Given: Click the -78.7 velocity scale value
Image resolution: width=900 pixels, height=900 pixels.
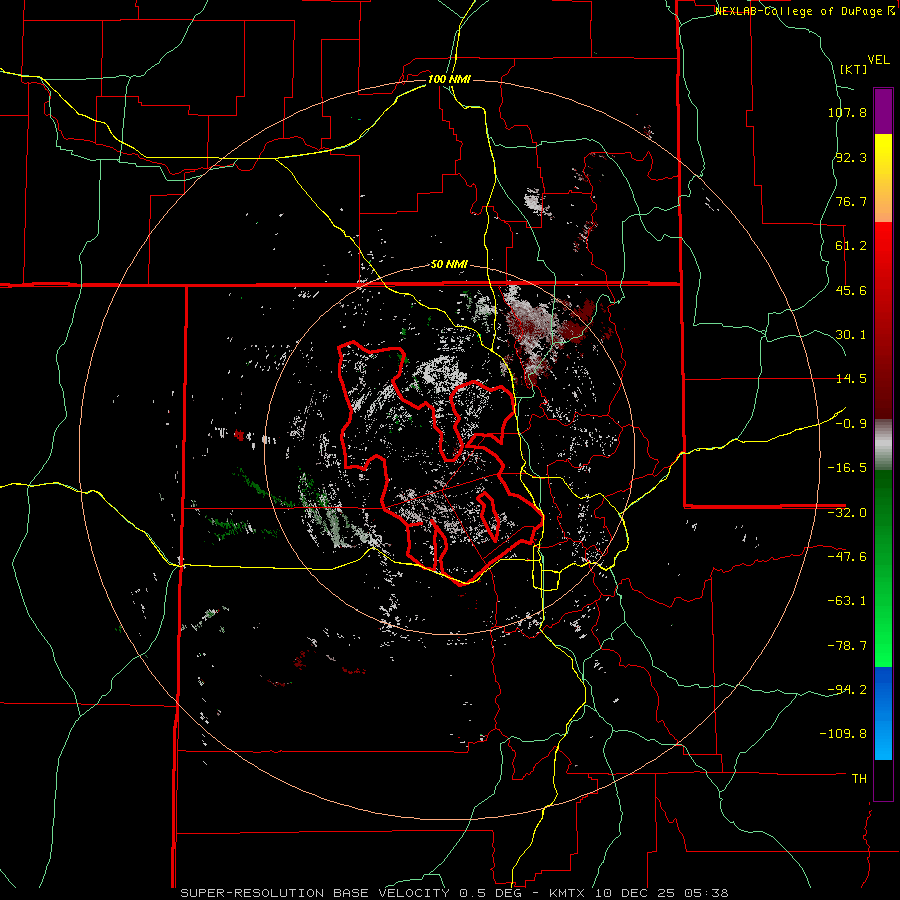Looking at the screenshot, I should coord(847,646).
